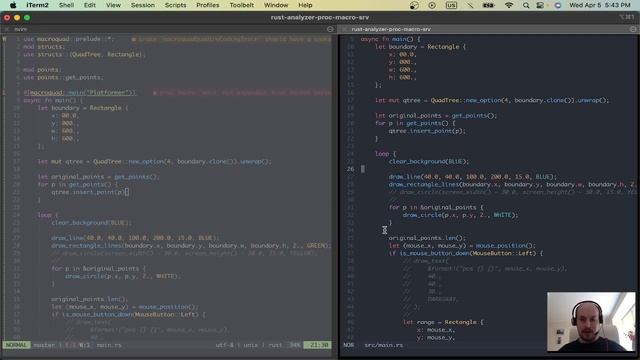
Task: Click 'let mut qtree' line in right pane
Action: tap(492, 100)
